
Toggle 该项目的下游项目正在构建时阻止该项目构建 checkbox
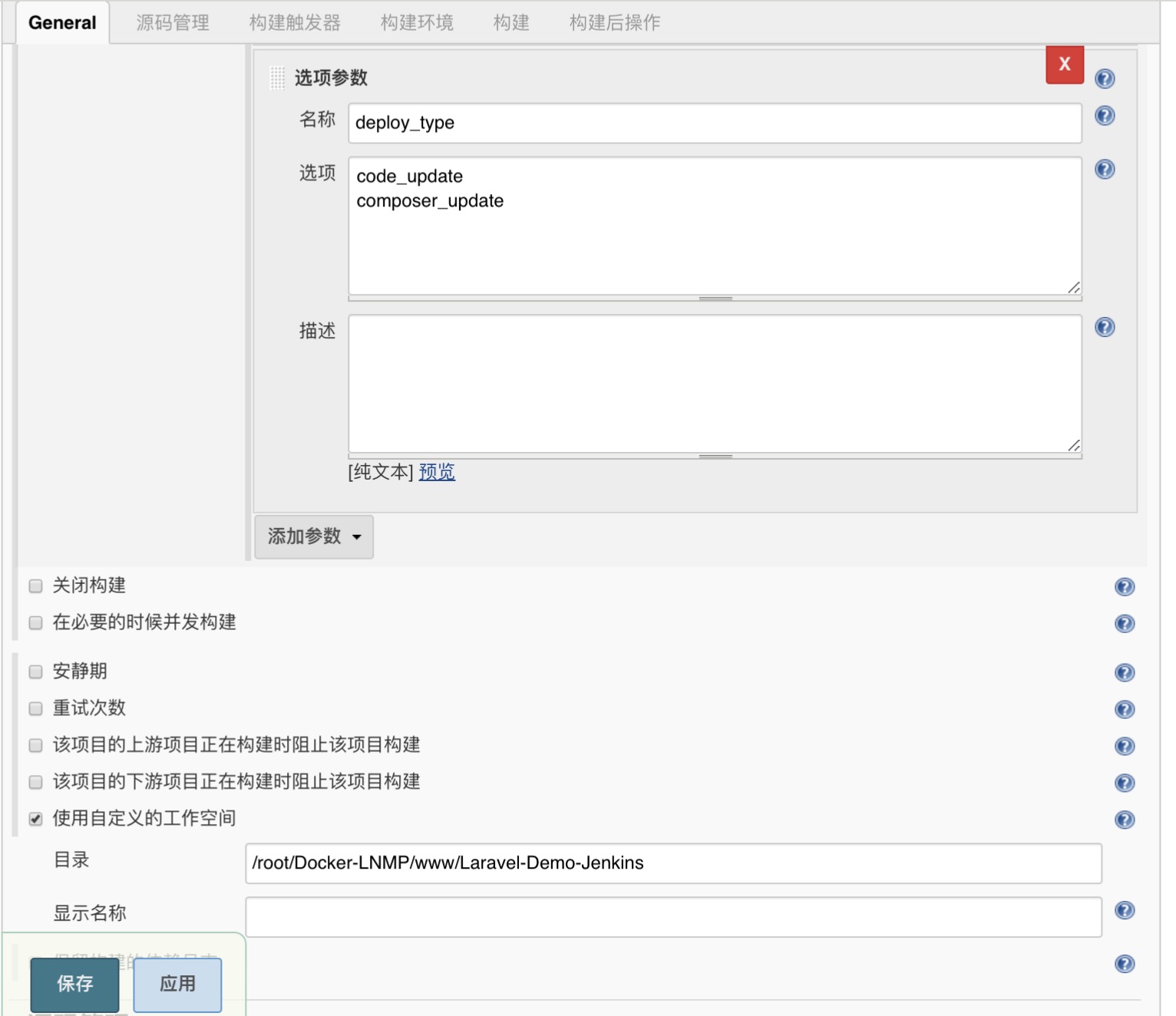(x=35, y=783)
